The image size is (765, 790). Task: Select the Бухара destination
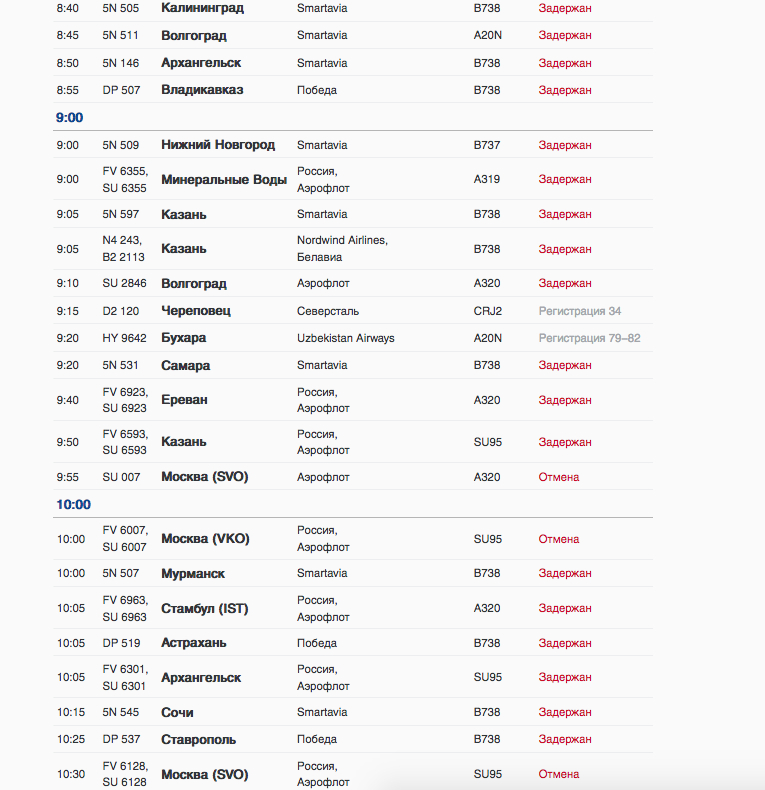coord(183,338)
